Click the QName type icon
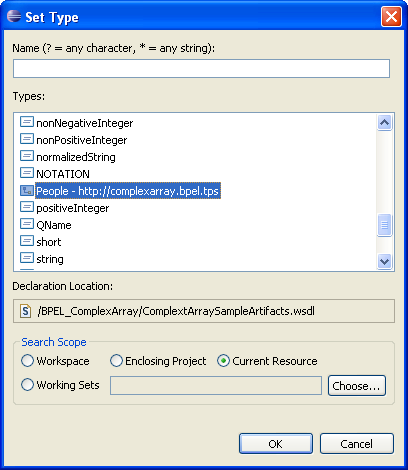The width and height of the screenshot is (408, 470). 27,224
